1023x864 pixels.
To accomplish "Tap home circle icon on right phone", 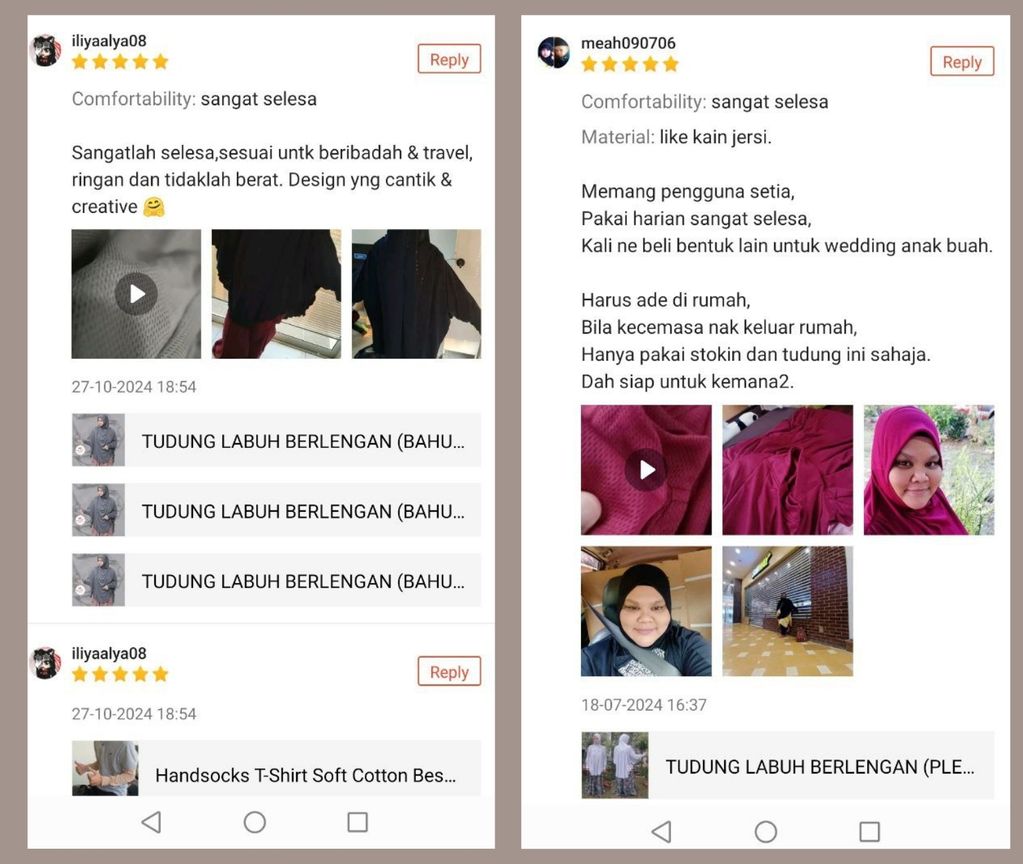I will [765, 831].
